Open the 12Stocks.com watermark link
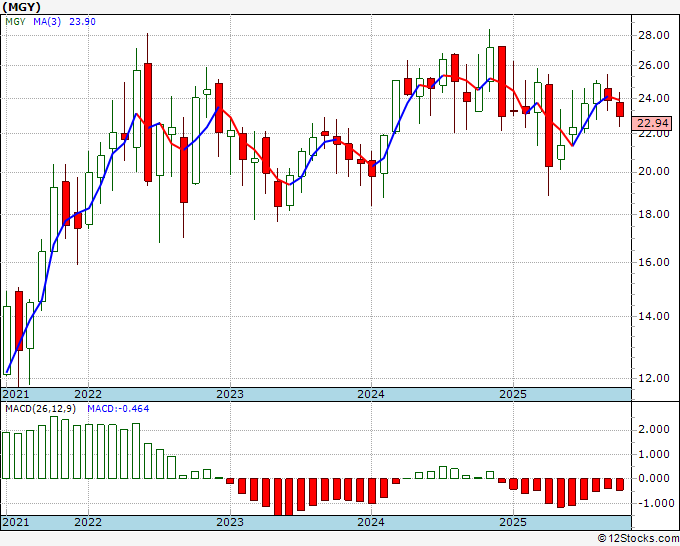 (638, 539)
